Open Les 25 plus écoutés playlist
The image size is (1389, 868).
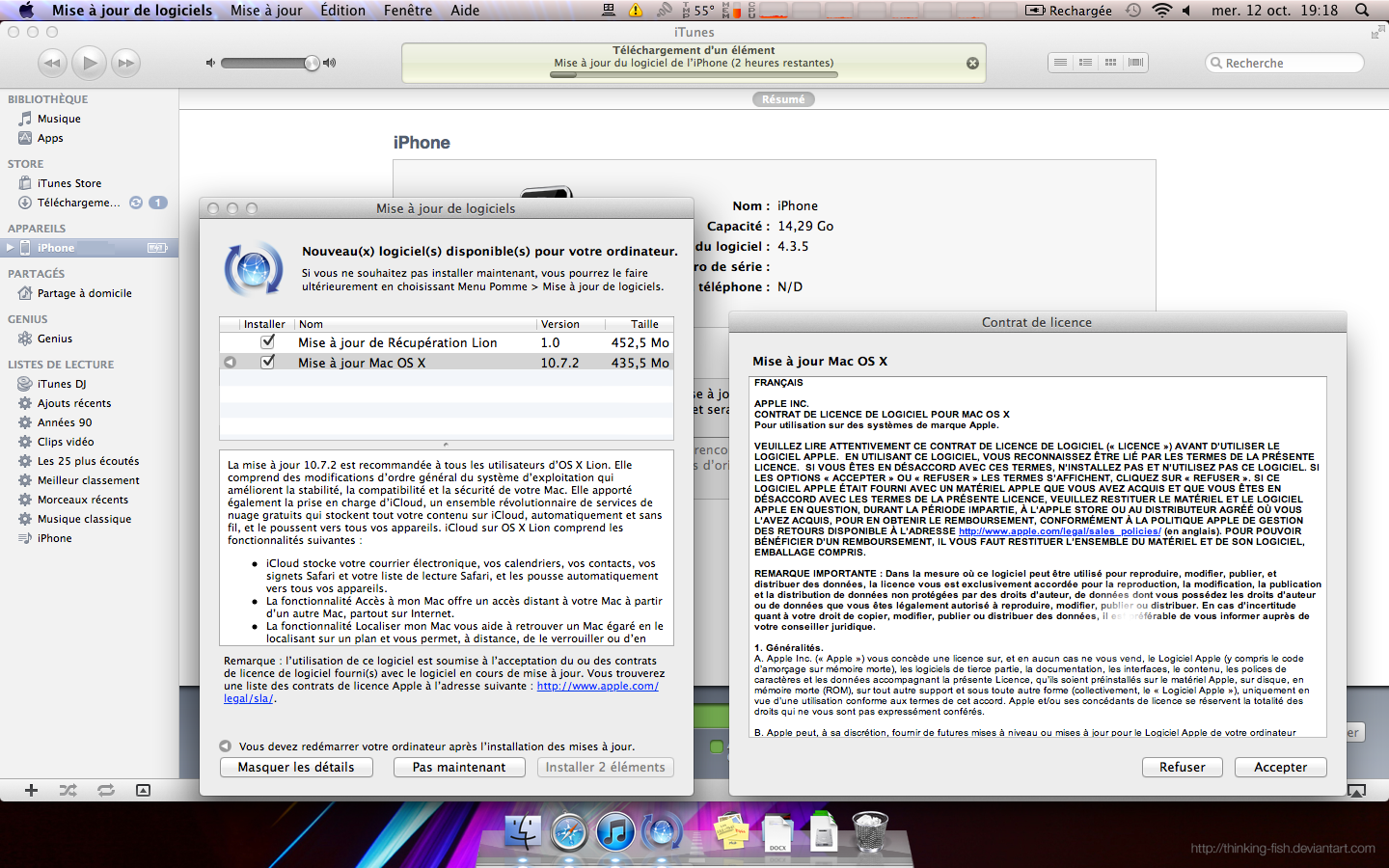tap(88, 461)
